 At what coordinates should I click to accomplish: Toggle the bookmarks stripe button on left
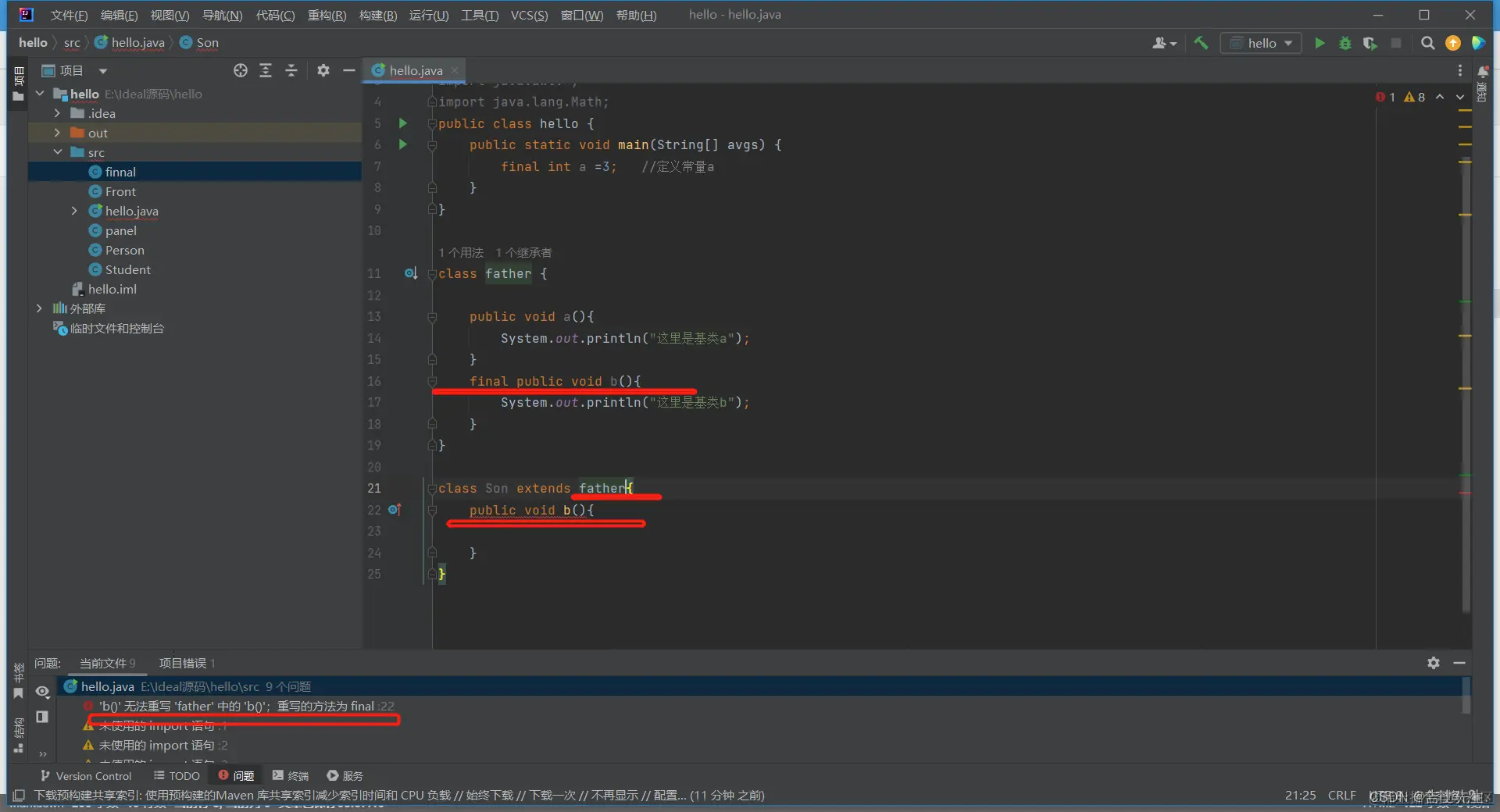pyautogui.click(x=19, y=681)
